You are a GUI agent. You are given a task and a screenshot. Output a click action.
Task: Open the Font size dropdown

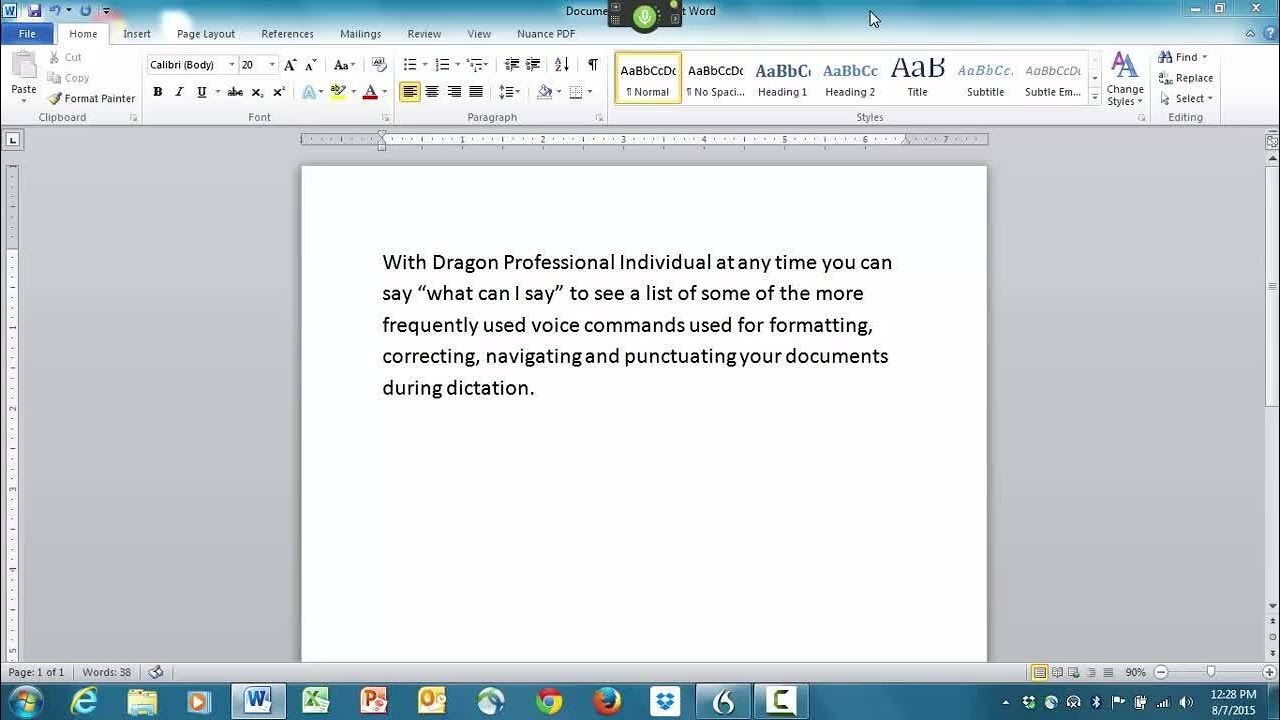(x=272, y=65)
